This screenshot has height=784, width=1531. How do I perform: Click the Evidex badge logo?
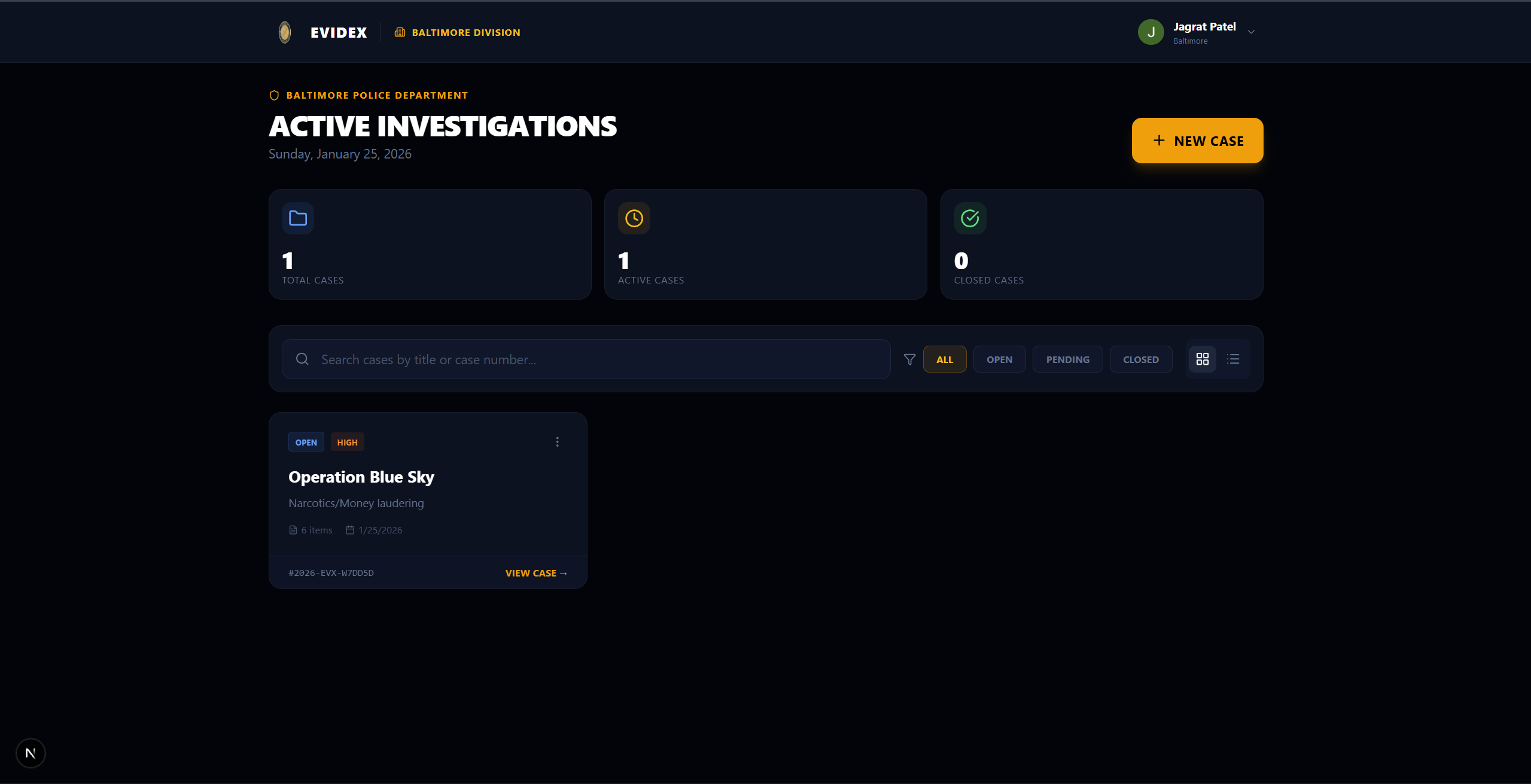click(x=285, y=32)
